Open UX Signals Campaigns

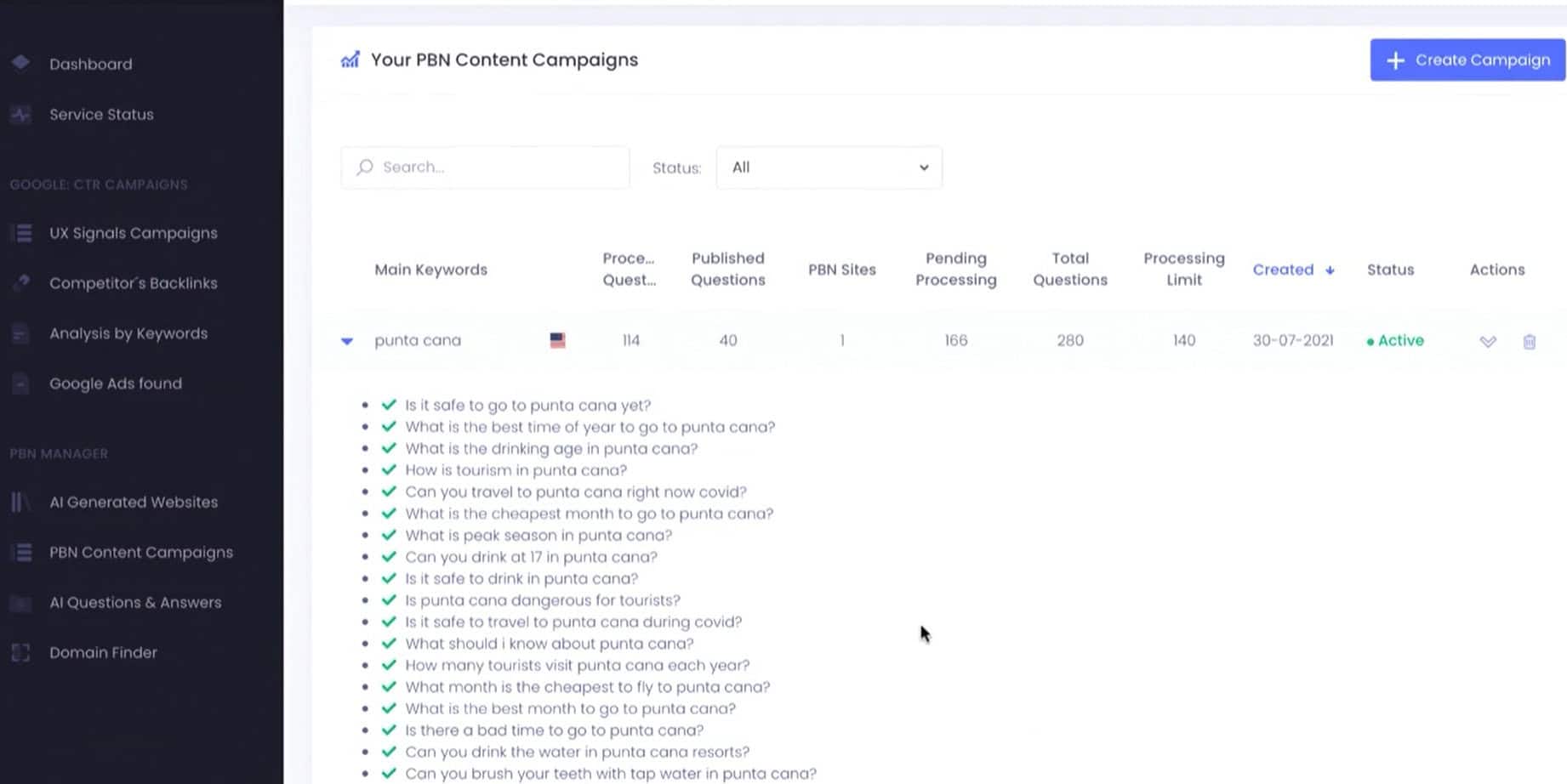pos(134,232)
